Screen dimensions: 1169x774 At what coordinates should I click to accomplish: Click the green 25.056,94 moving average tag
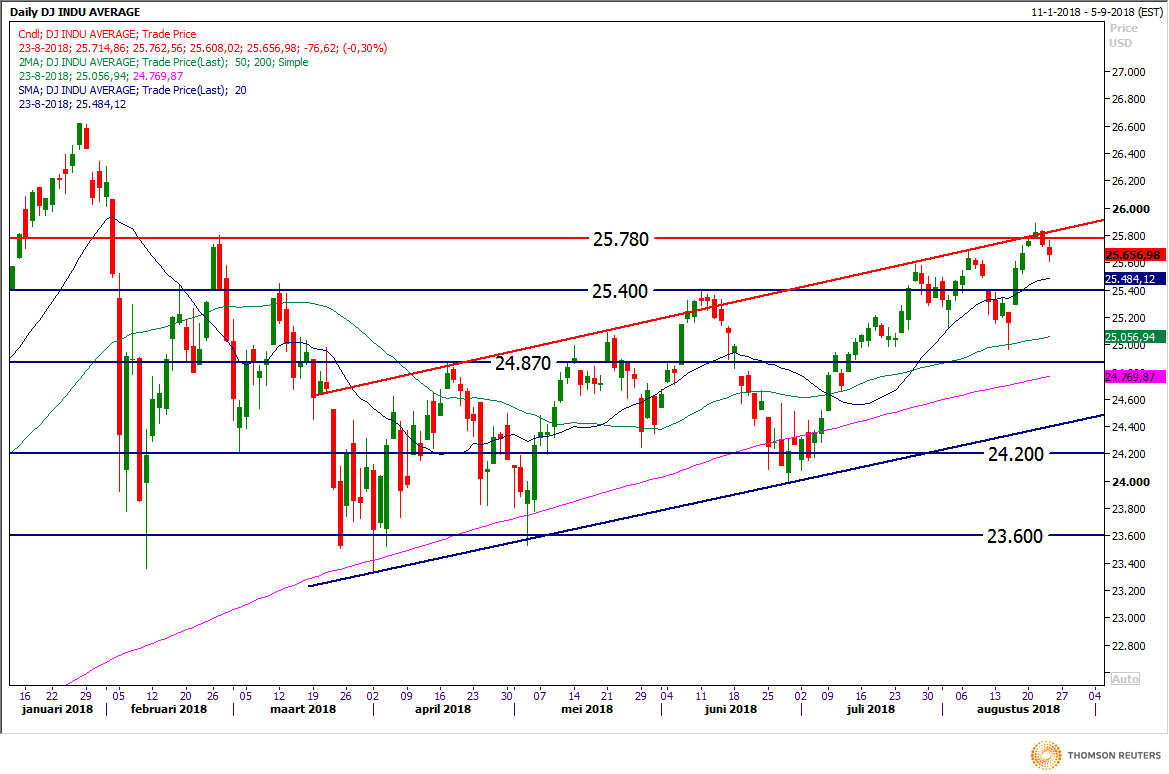[x=1131, y=337]
